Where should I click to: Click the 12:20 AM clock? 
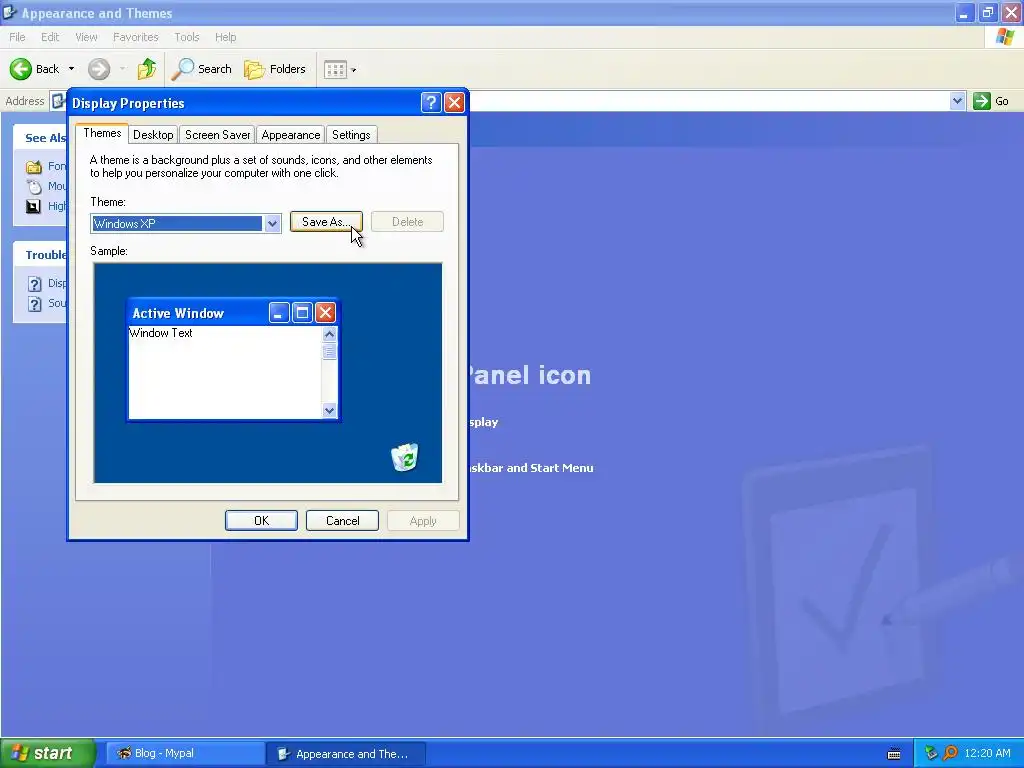coord(987,754)
